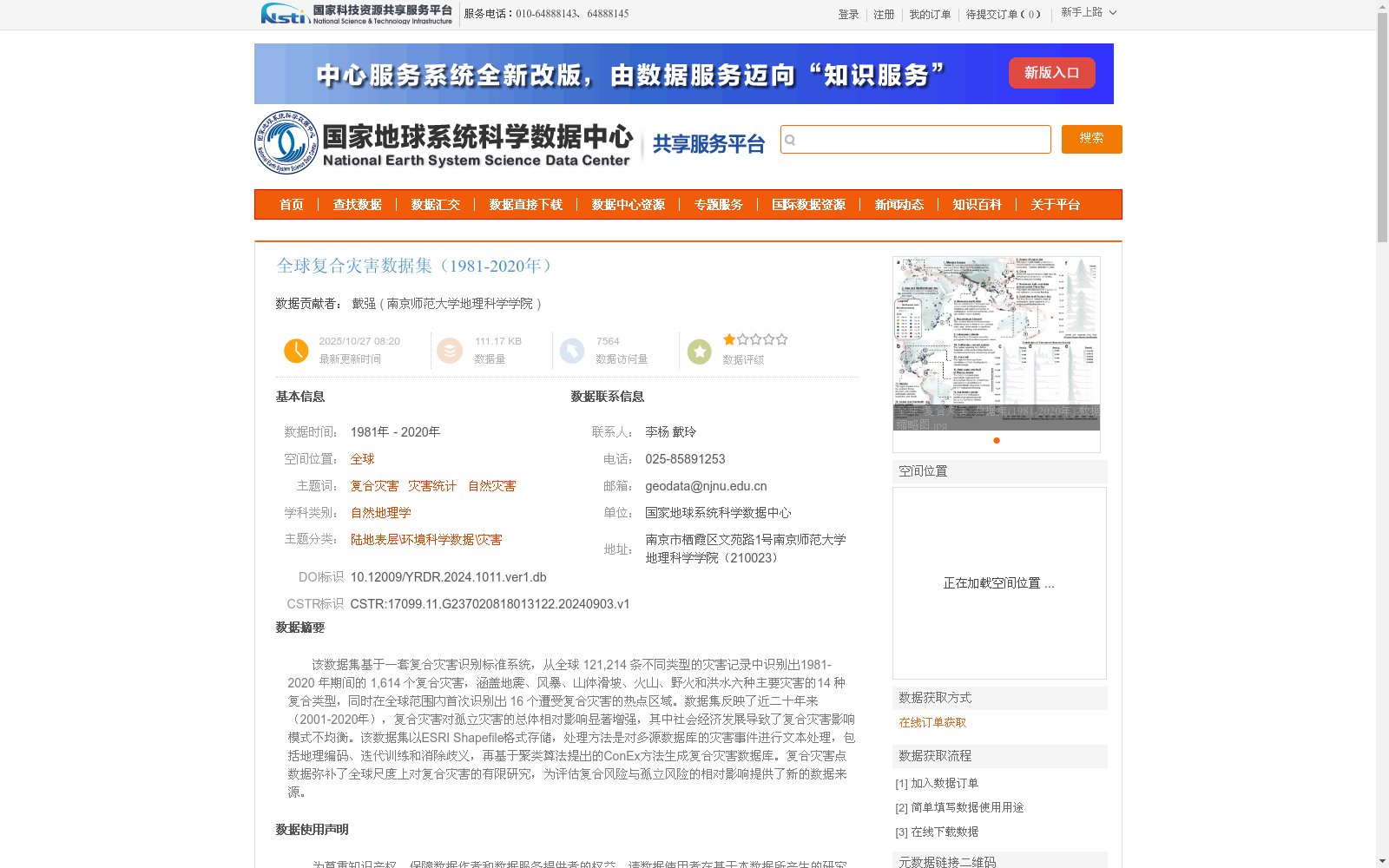Click the orange carousel dot under thumbnail

[997, 440]
